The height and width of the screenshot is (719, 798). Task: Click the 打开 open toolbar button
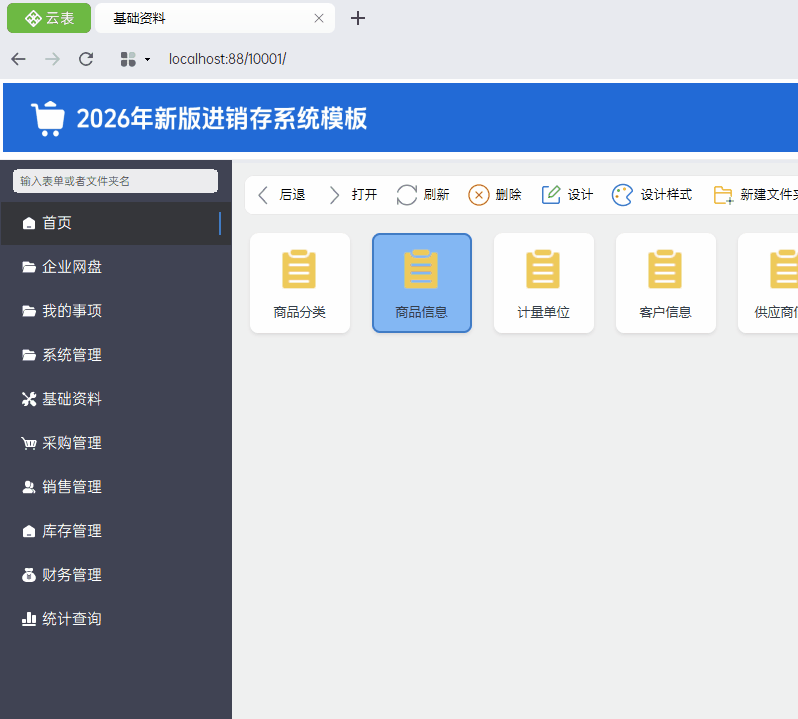(353, 195)
